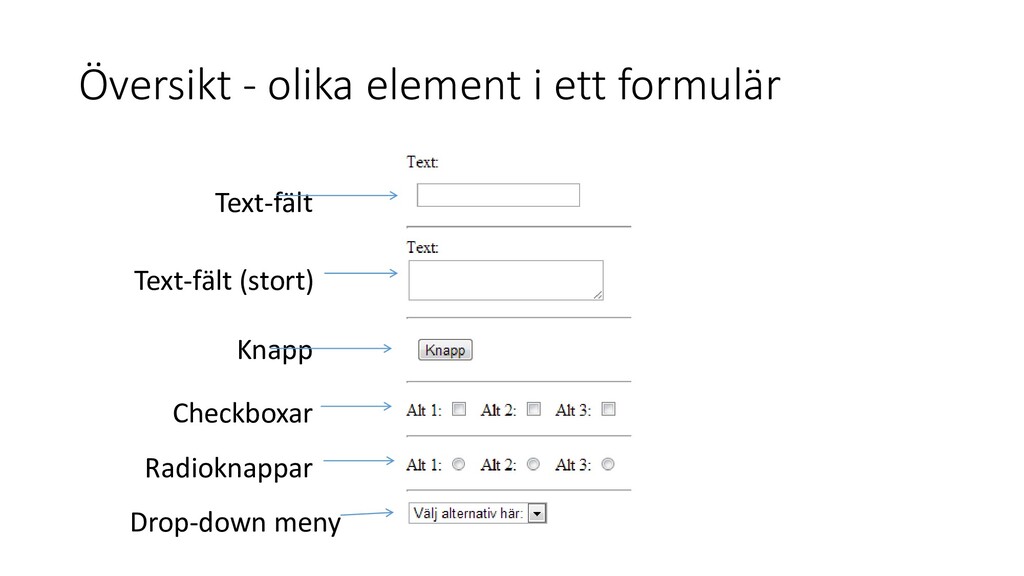
Task: Click the single-line text input field
Action: [x=498, y=195]
